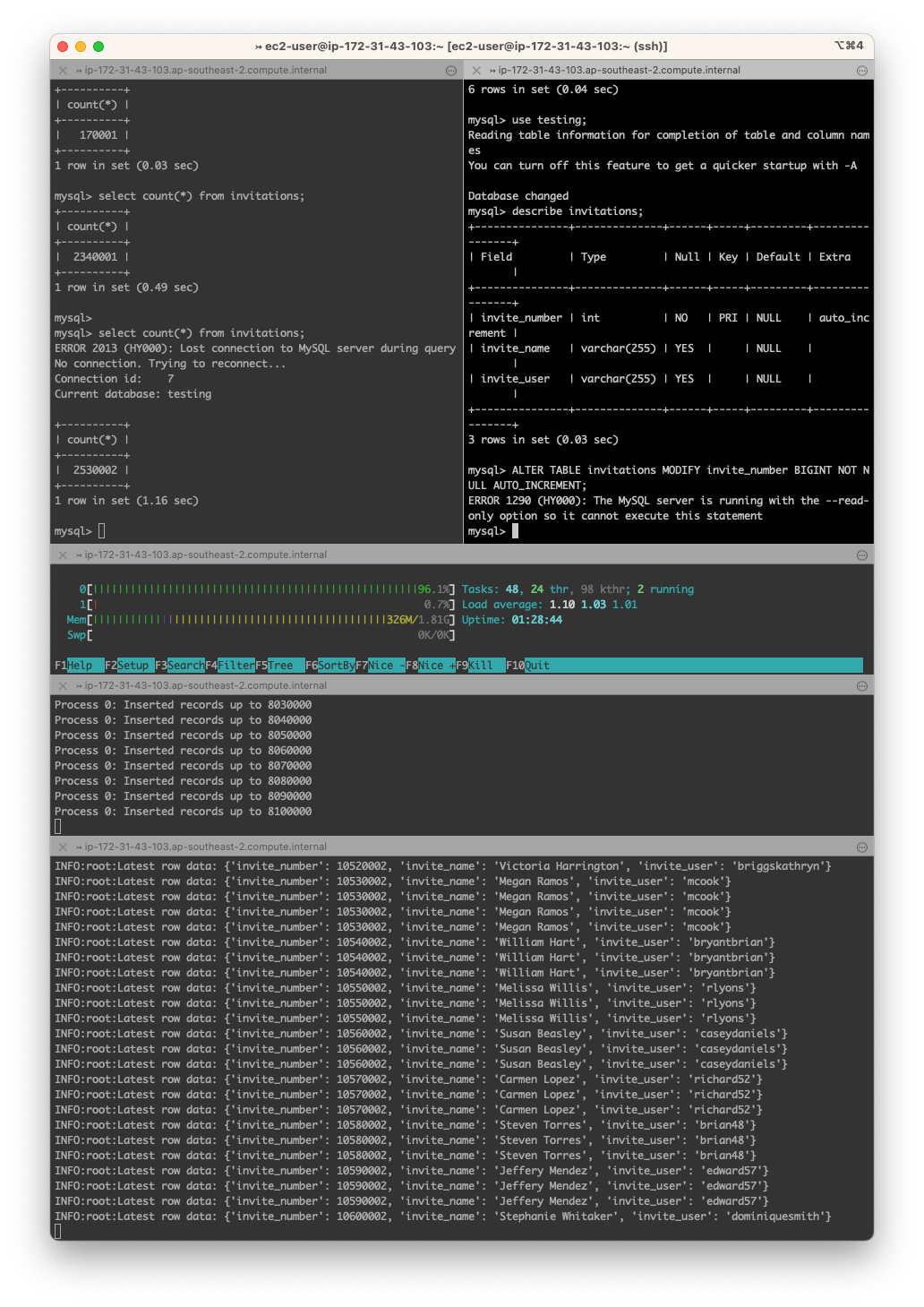Click Load average 1.10 value

pyautogui.click(x=561, y=605)
